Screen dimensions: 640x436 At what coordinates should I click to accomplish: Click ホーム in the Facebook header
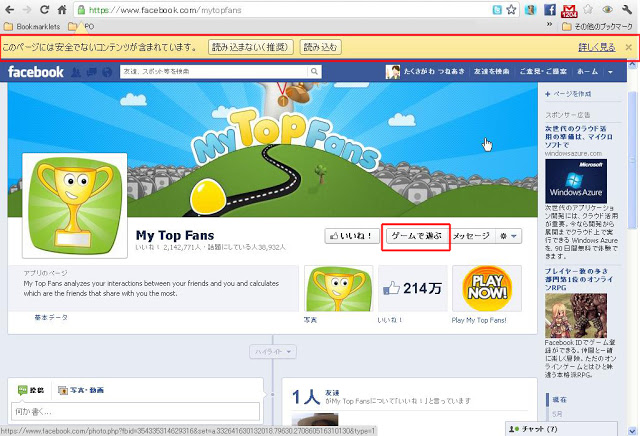(589, 72)
